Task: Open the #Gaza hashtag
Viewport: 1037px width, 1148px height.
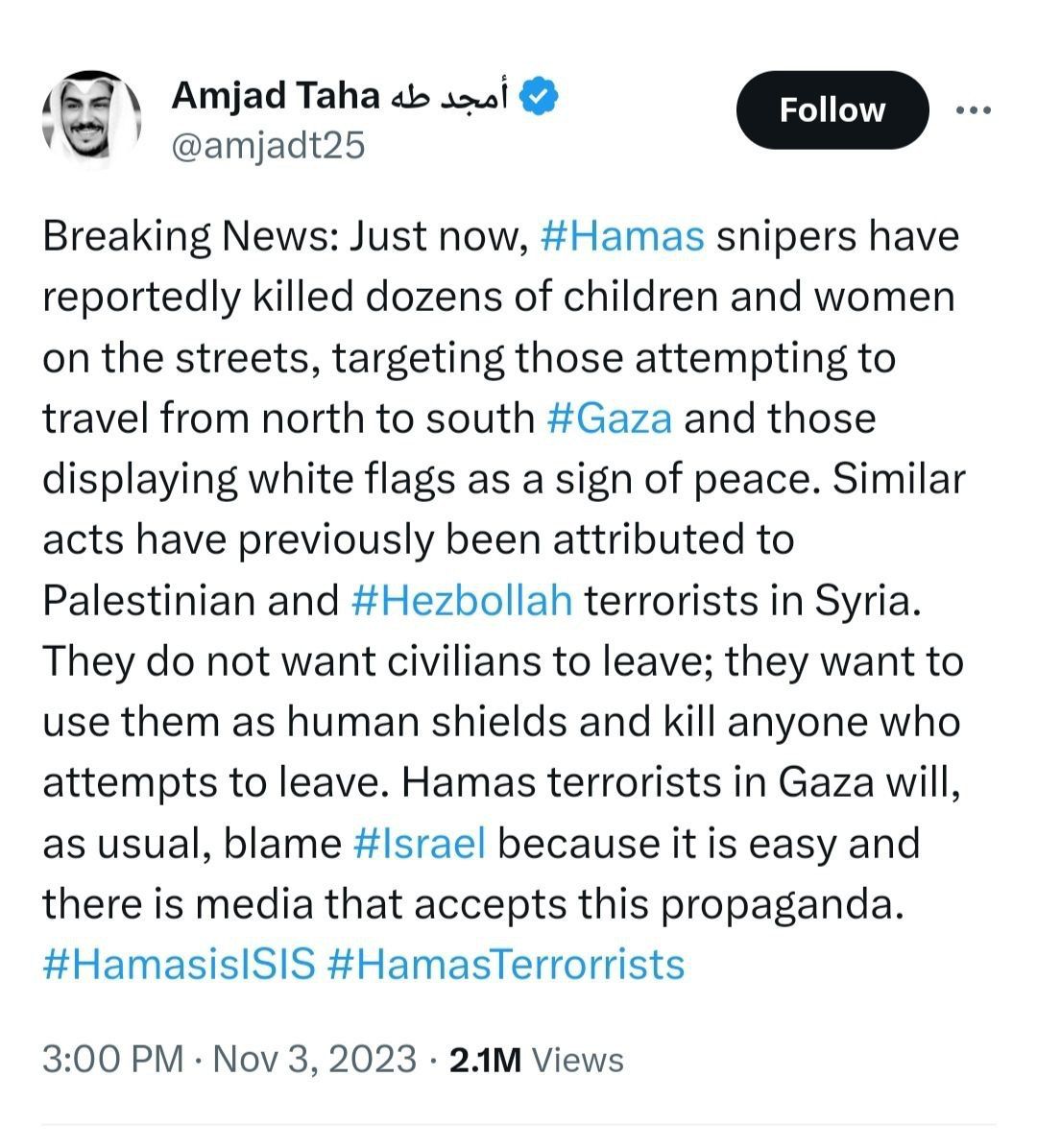Action: pyautogui.click(x=609, y=419)
